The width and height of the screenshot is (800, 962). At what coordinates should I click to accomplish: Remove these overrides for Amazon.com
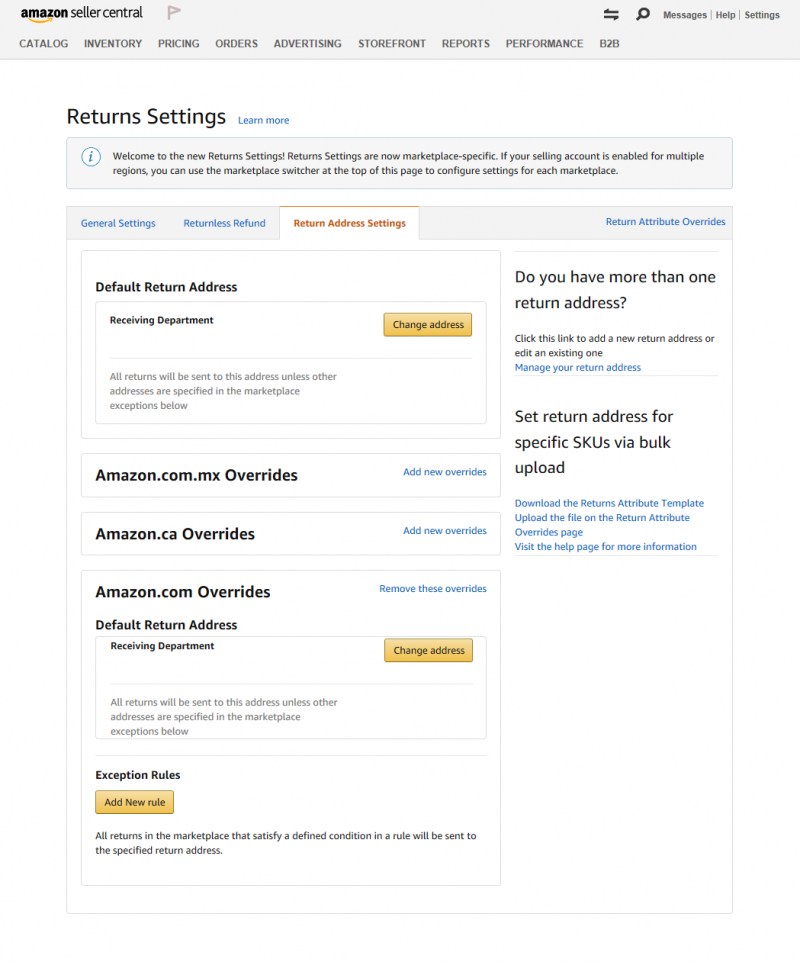(x=433, y=588)
